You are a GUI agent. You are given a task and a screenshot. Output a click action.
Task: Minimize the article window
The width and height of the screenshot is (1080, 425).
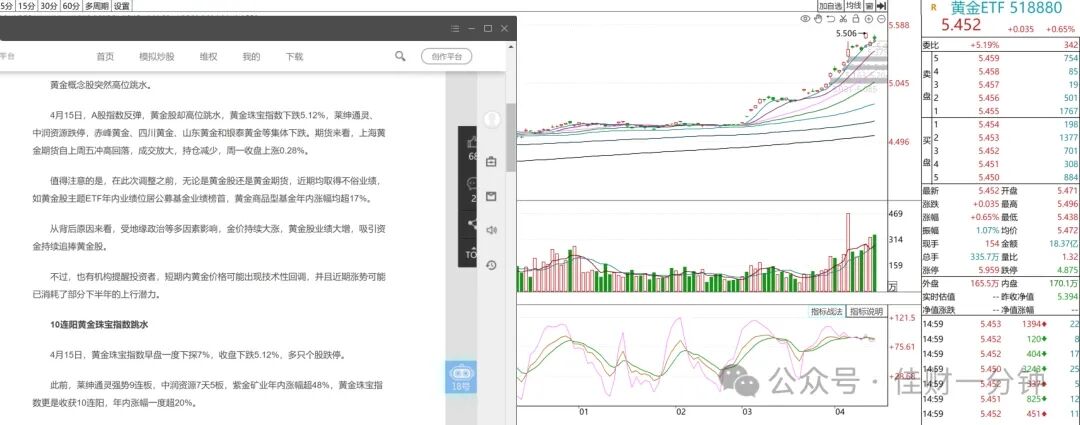(x=472, y=28)
